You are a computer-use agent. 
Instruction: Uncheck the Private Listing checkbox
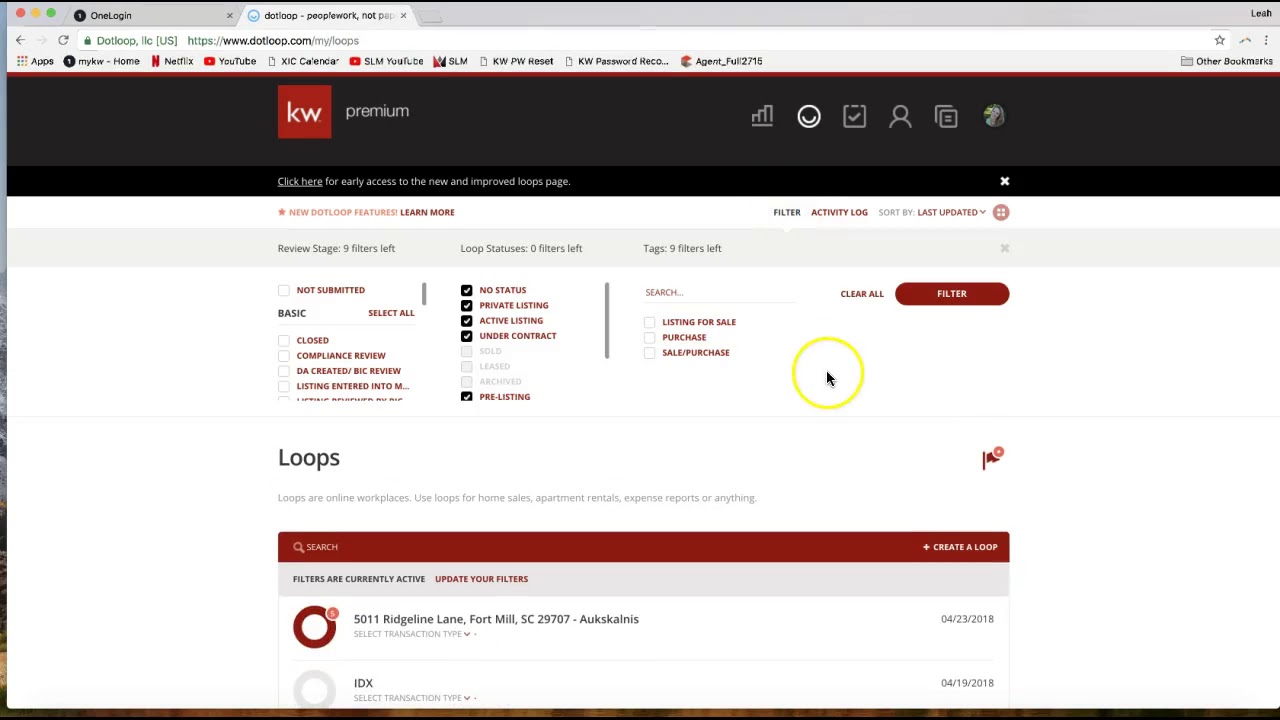tap(467, 305)
